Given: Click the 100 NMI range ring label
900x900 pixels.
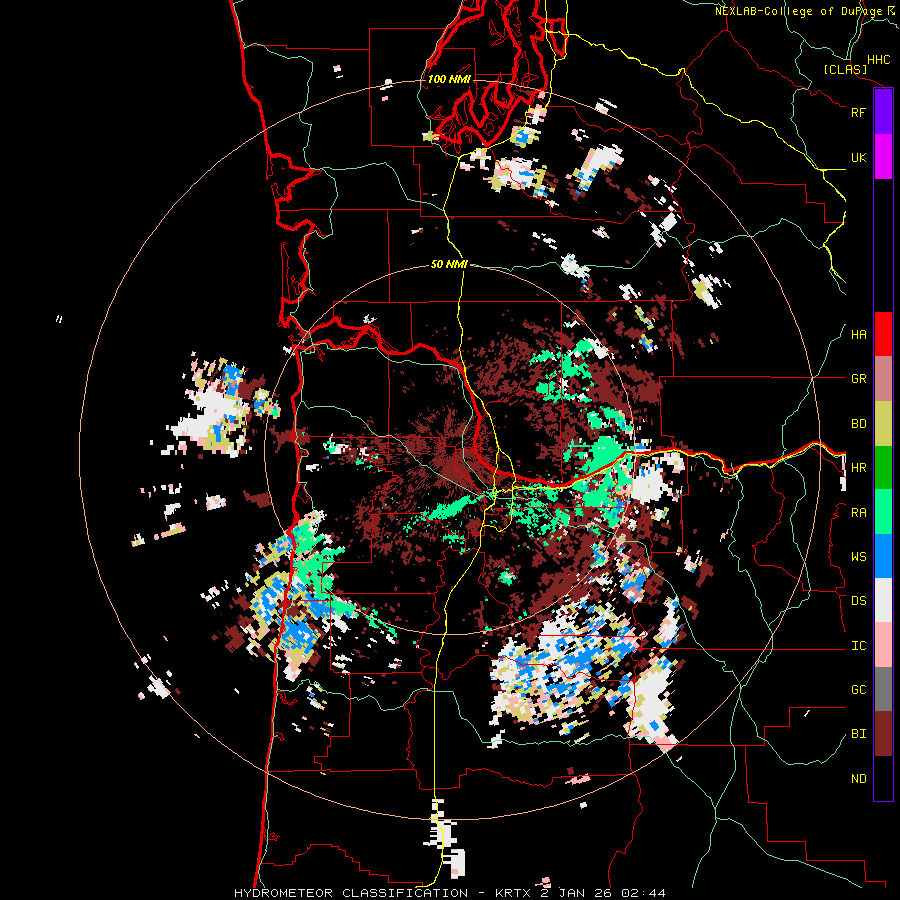Looking at the screenshot, I should tap(449, 79).
